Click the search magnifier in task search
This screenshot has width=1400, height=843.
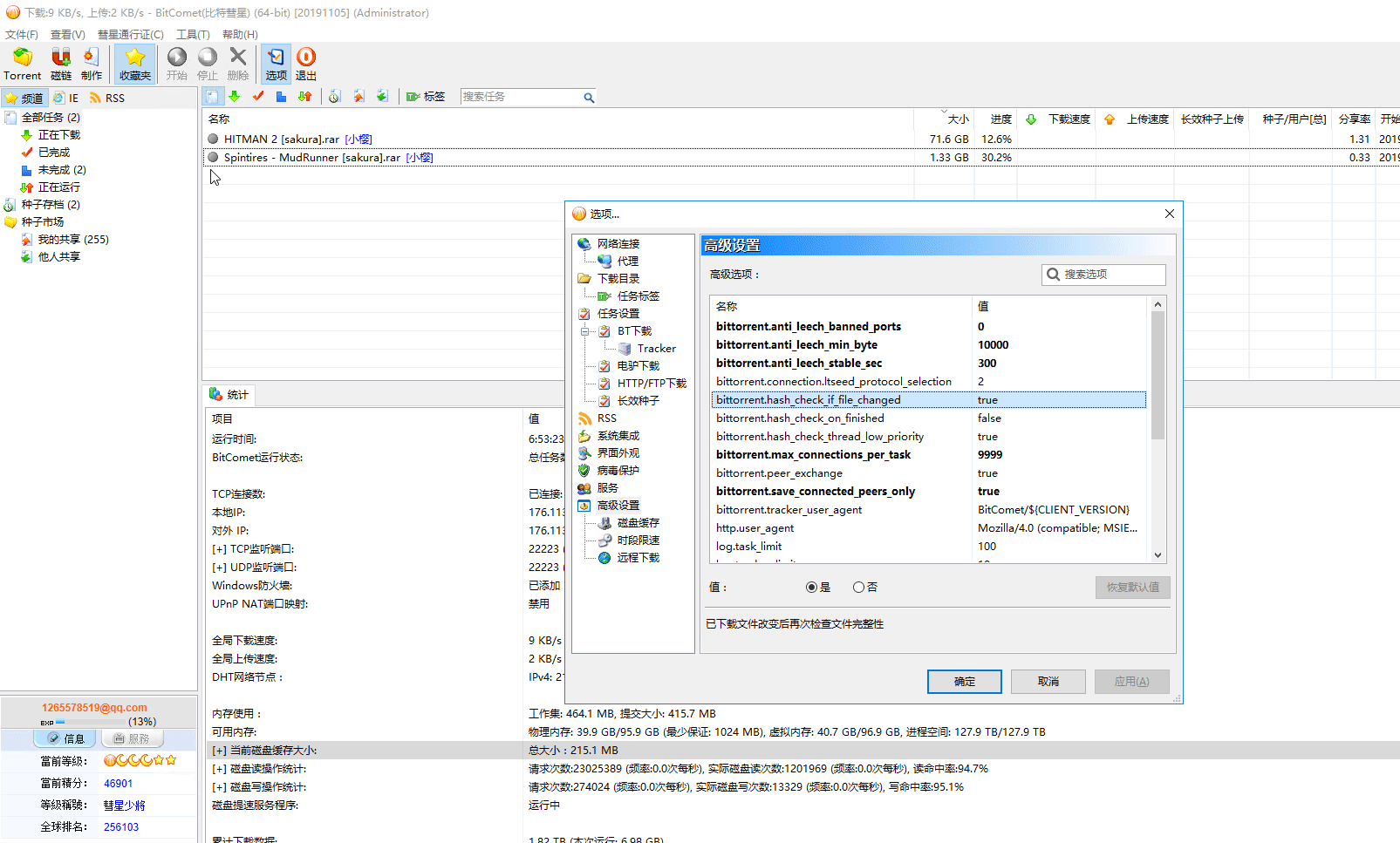pos(589,98)
